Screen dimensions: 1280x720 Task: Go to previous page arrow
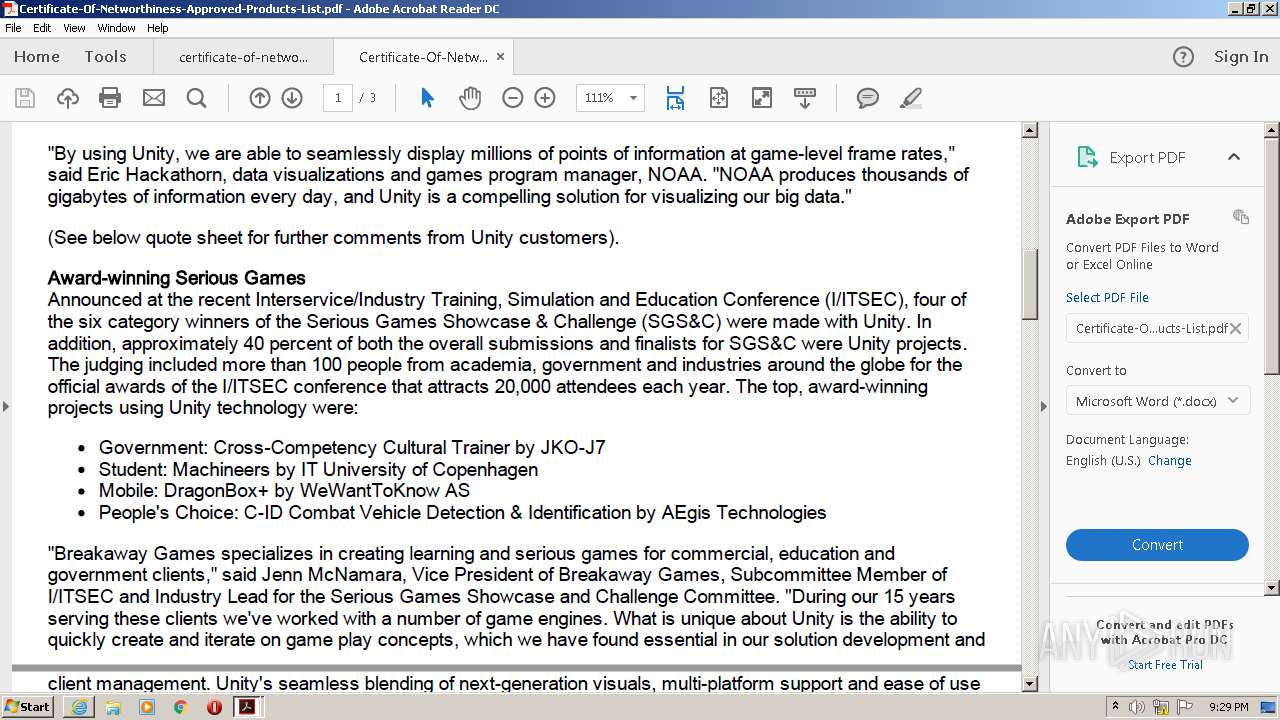click(260, 98)
